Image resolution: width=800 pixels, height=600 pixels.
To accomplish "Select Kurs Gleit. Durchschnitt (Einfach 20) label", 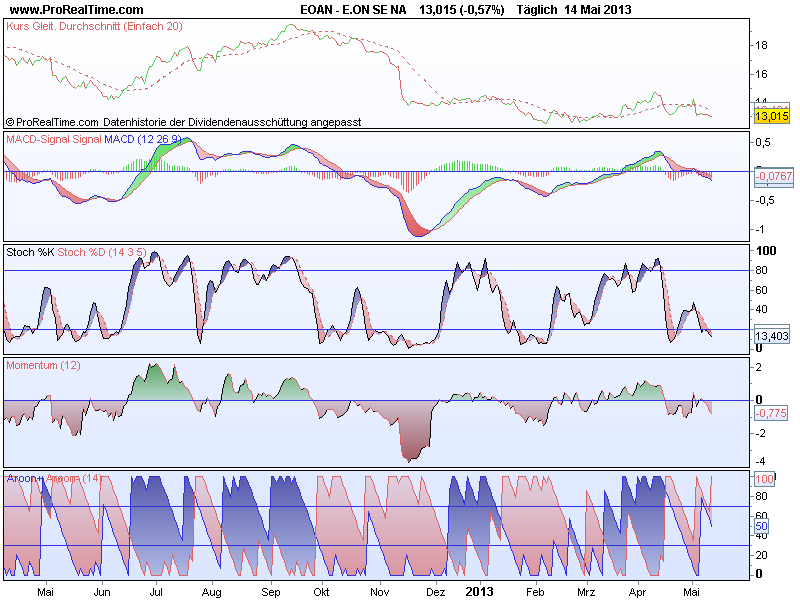I will pos(94,26).
